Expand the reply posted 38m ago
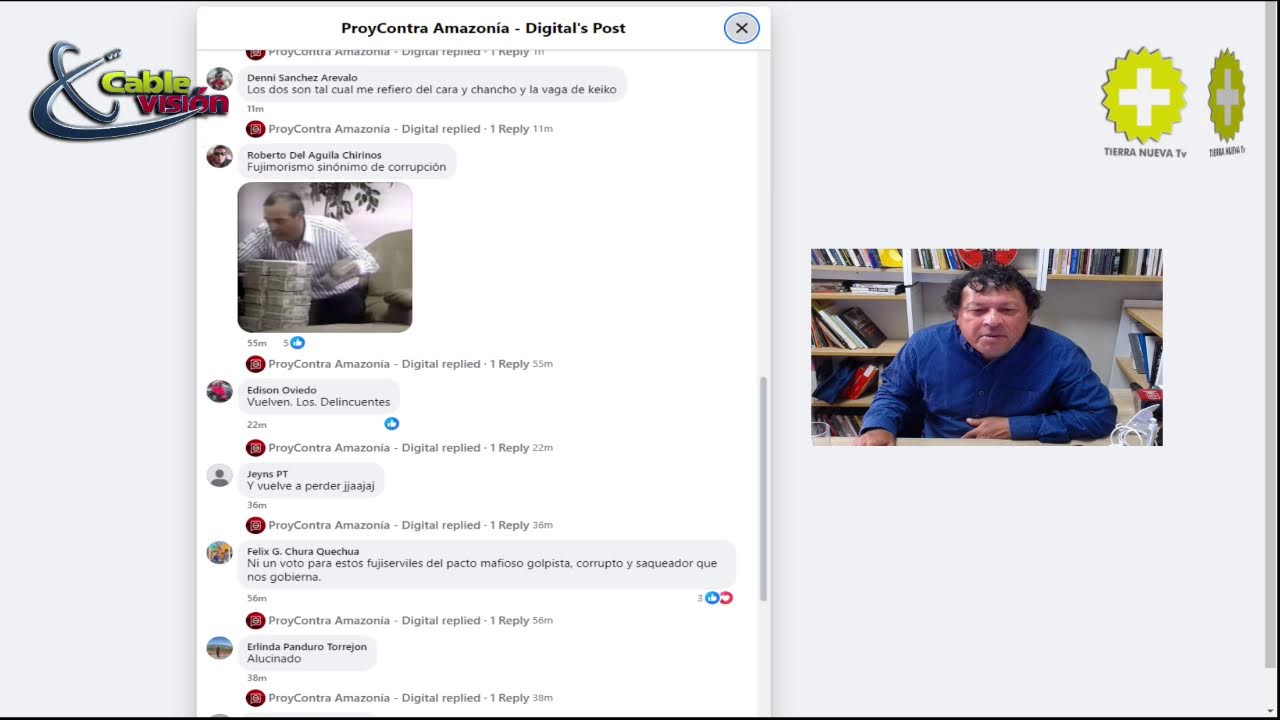Viewport: 1280px width, 720px height. tap(399, 698)
